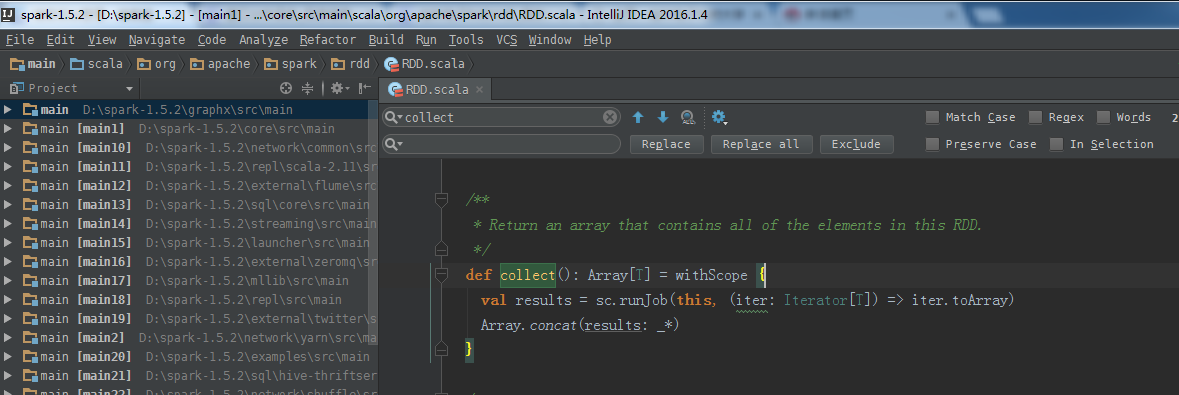Select the RDD.scala editor tab

click(435, 90)
